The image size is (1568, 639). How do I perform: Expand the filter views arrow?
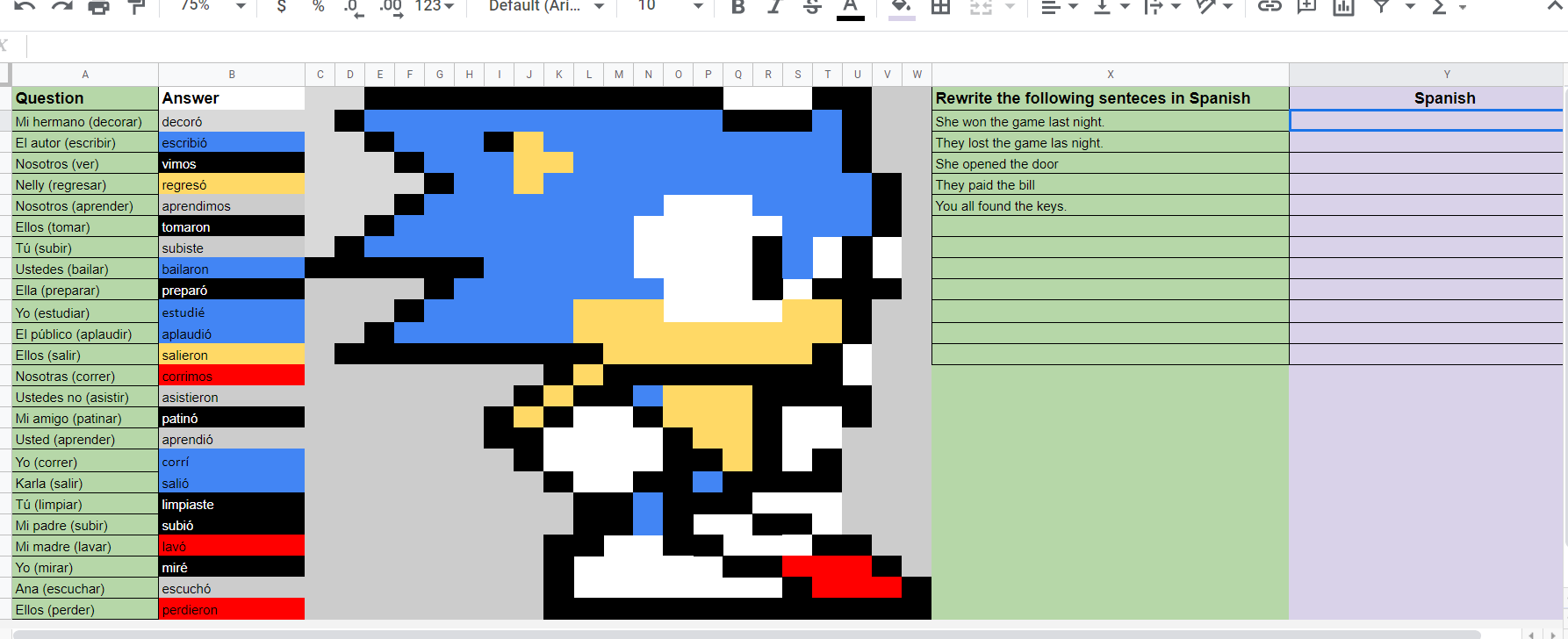[x=1410, y=6]
